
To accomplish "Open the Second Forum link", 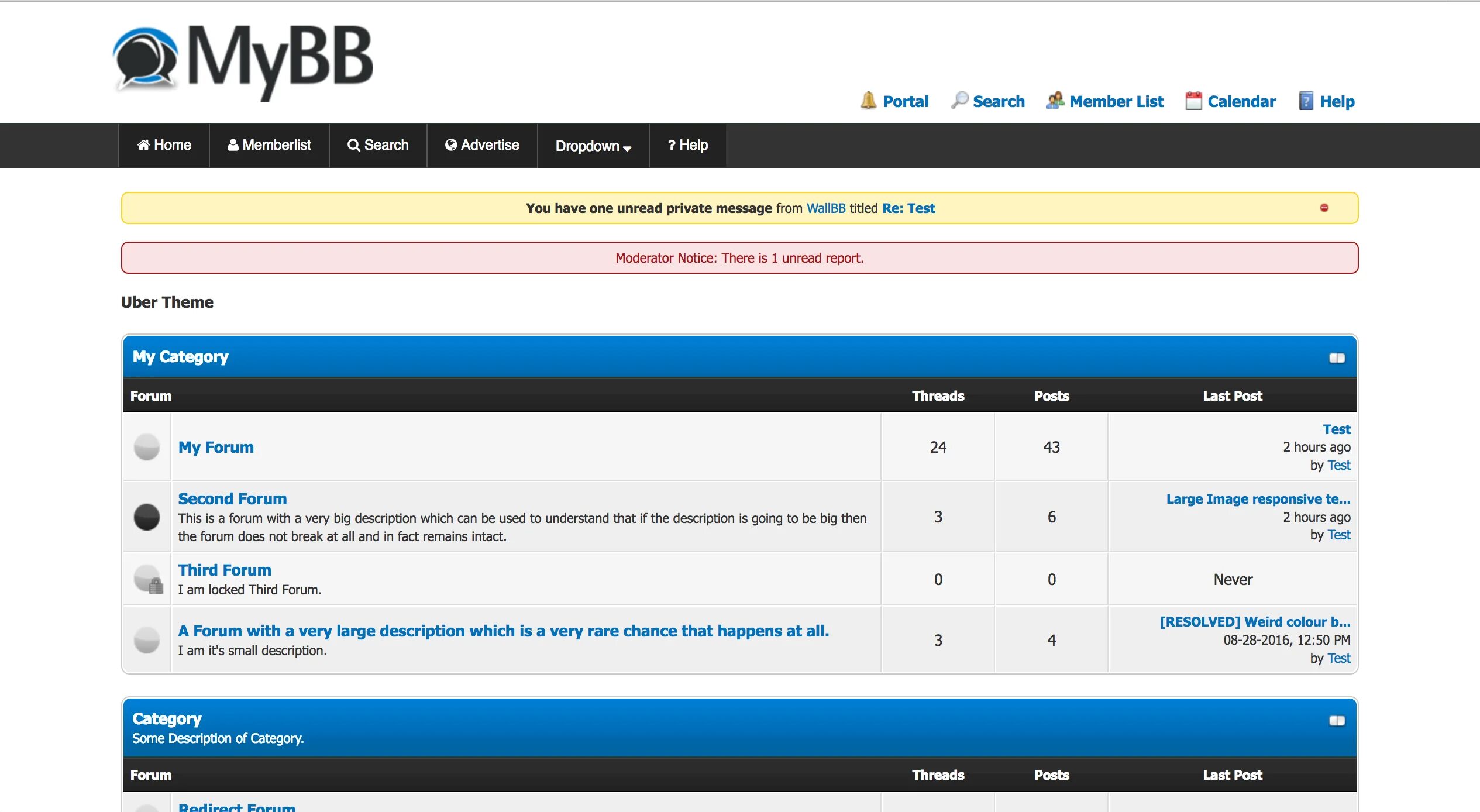I will pyautogui.click(x=232, y=498).
